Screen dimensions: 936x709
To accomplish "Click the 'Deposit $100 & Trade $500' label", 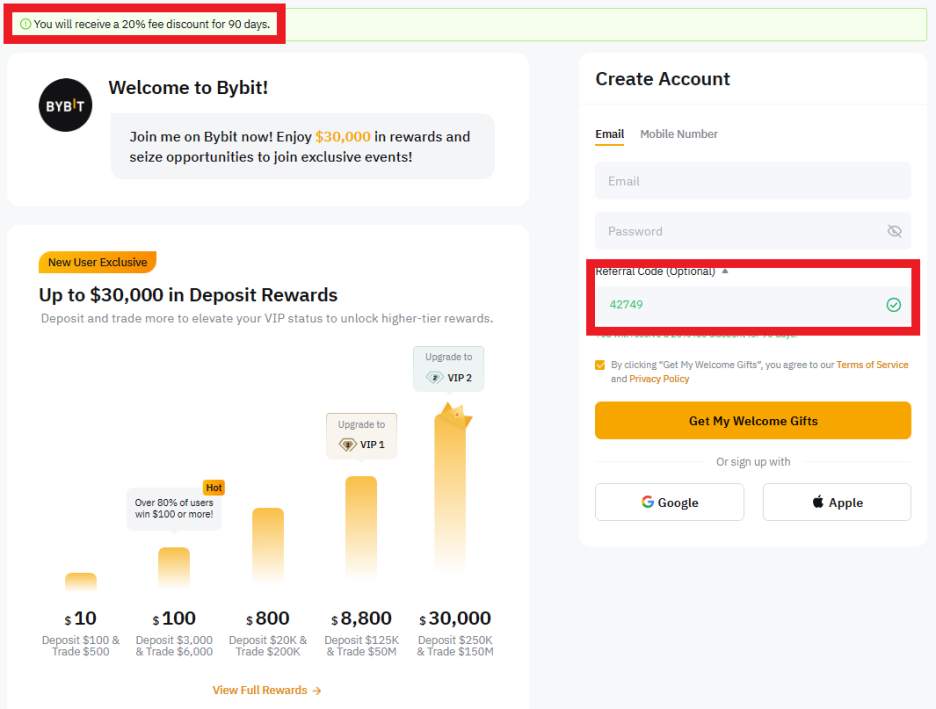I will click(x=81, y=646).
